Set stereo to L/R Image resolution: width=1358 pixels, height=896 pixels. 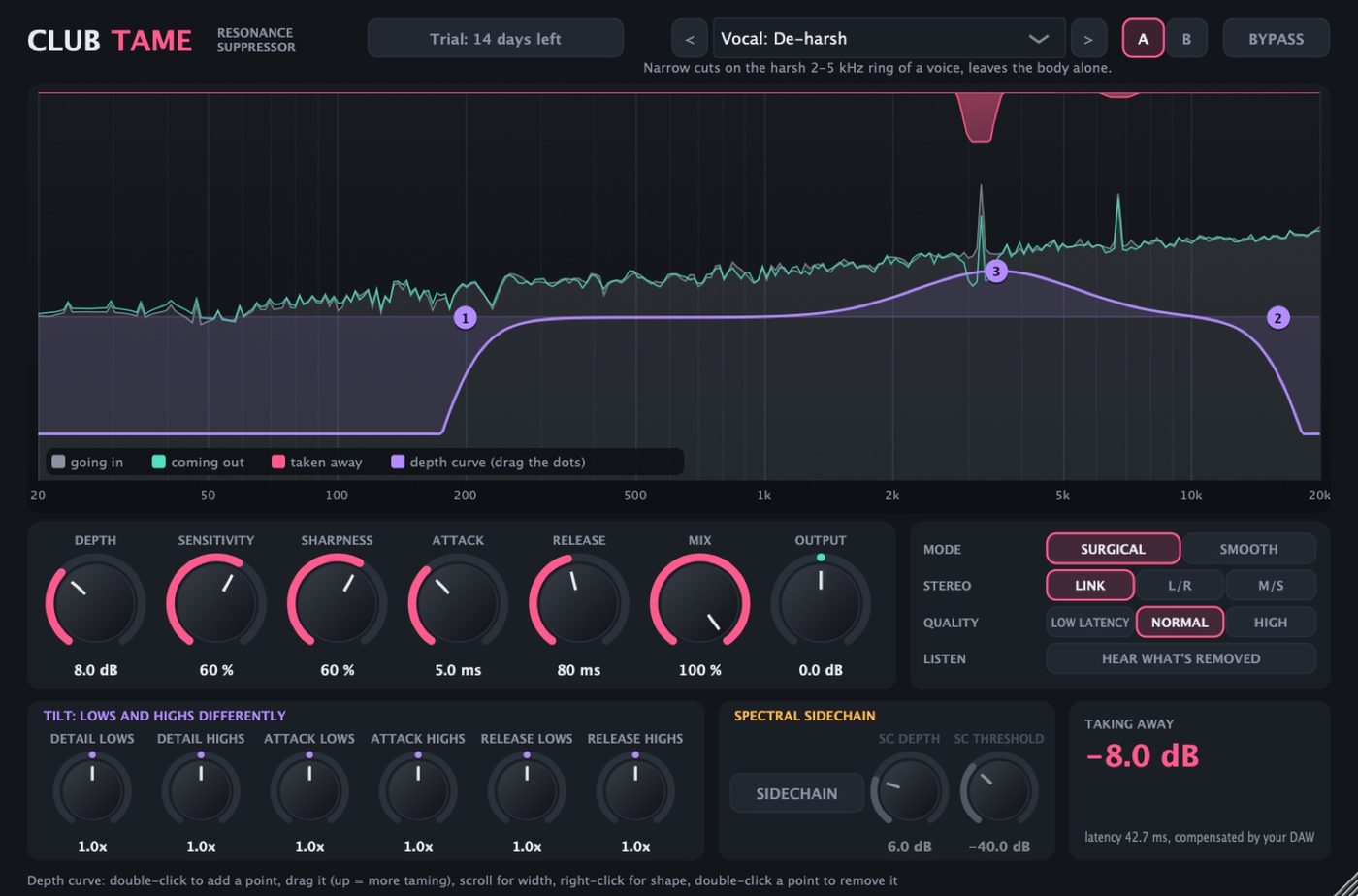[x=1180, y=586]
